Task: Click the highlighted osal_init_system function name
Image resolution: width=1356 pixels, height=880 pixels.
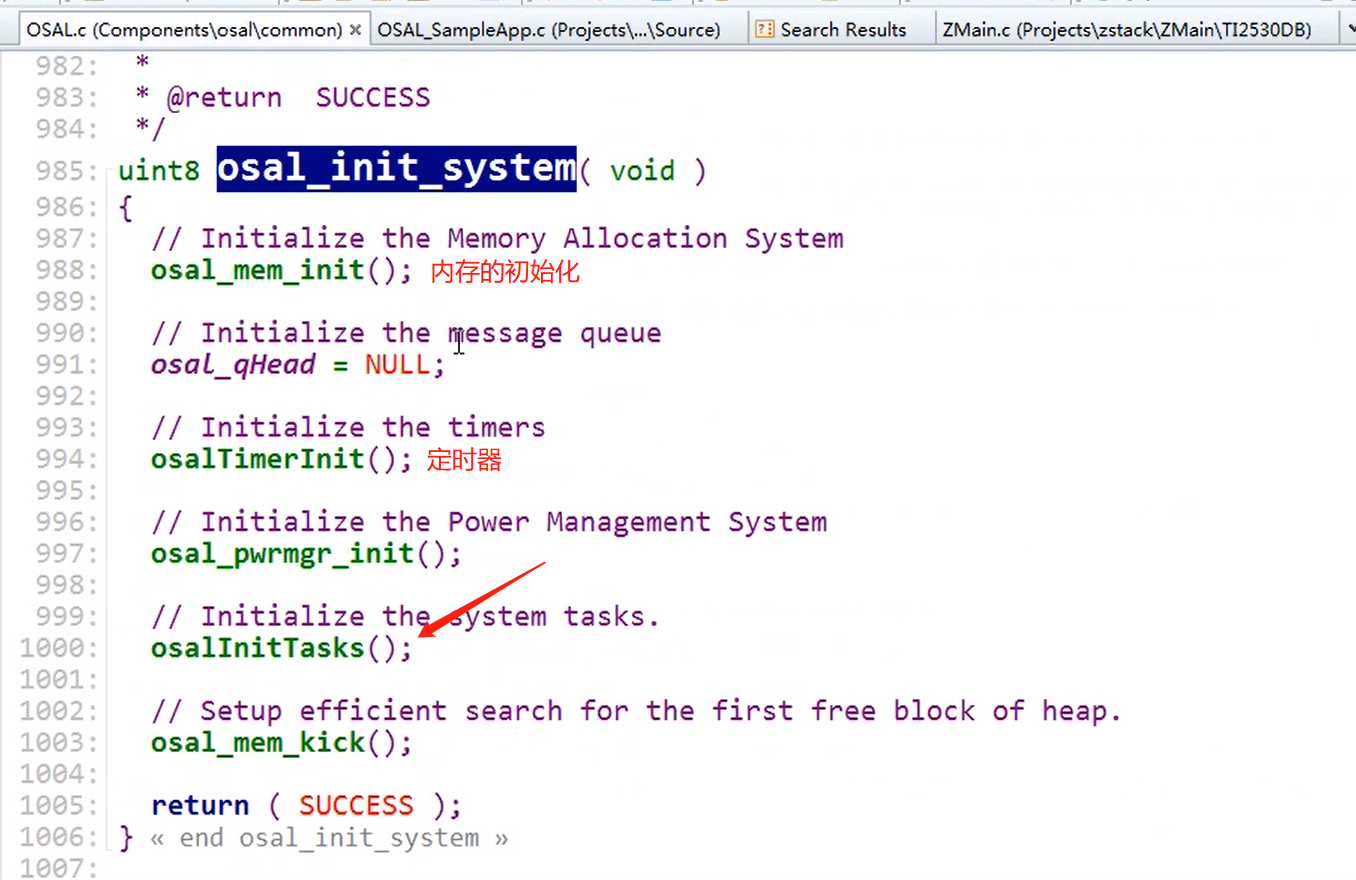Action: [x=396, y=167]
